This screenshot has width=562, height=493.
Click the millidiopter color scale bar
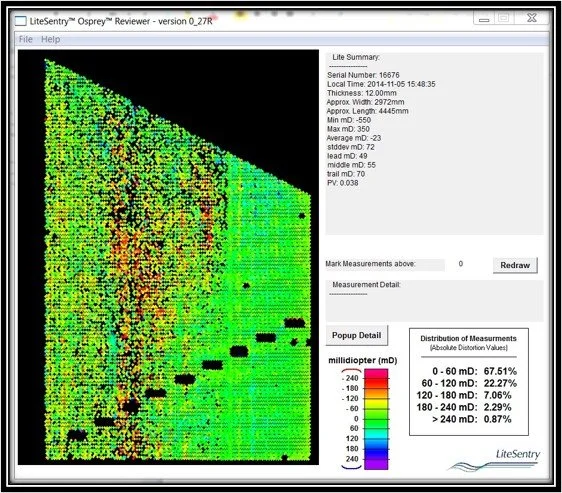tap(376, 419)
